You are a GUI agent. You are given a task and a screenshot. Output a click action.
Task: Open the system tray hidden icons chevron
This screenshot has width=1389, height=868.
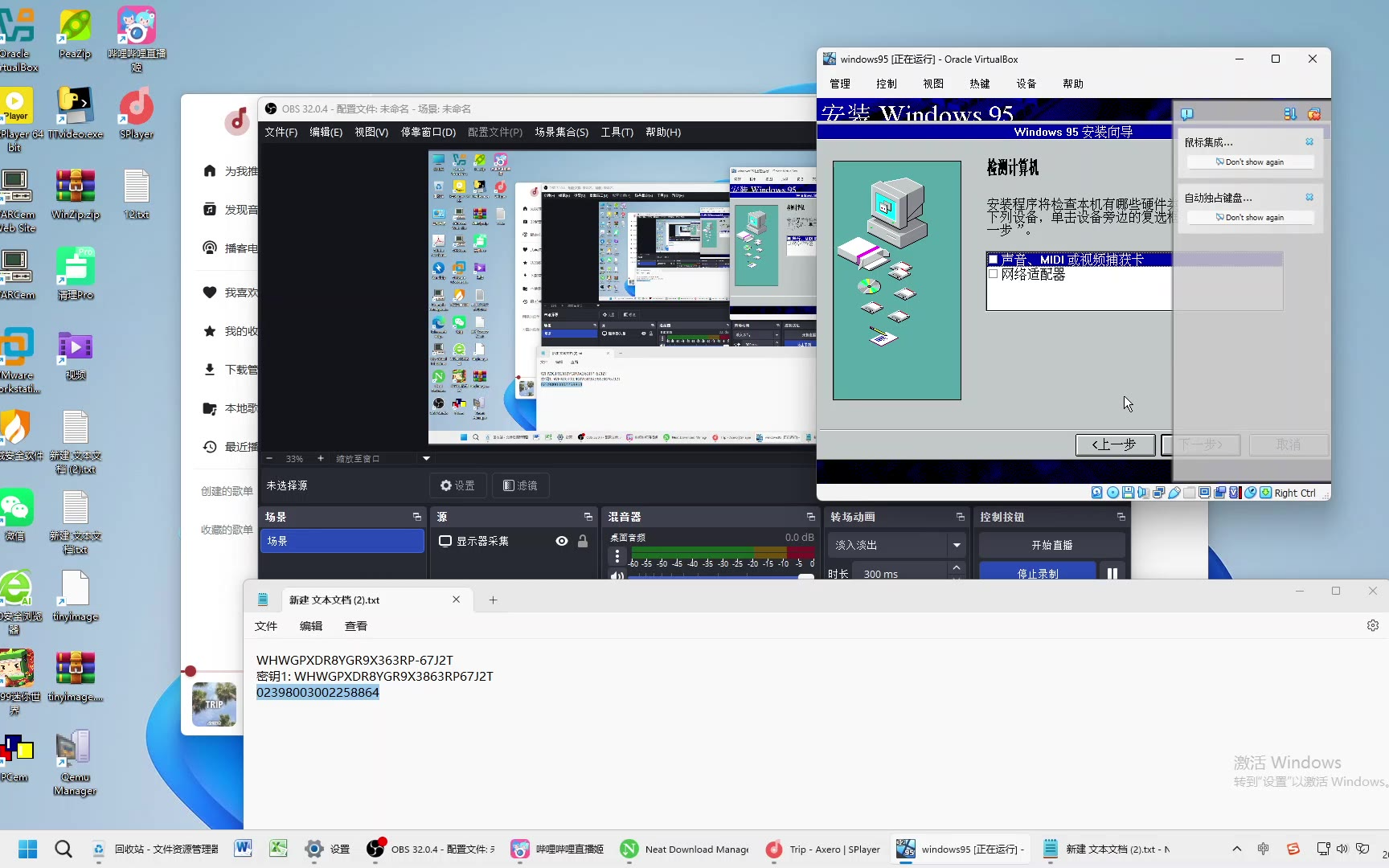(1237, 849)
